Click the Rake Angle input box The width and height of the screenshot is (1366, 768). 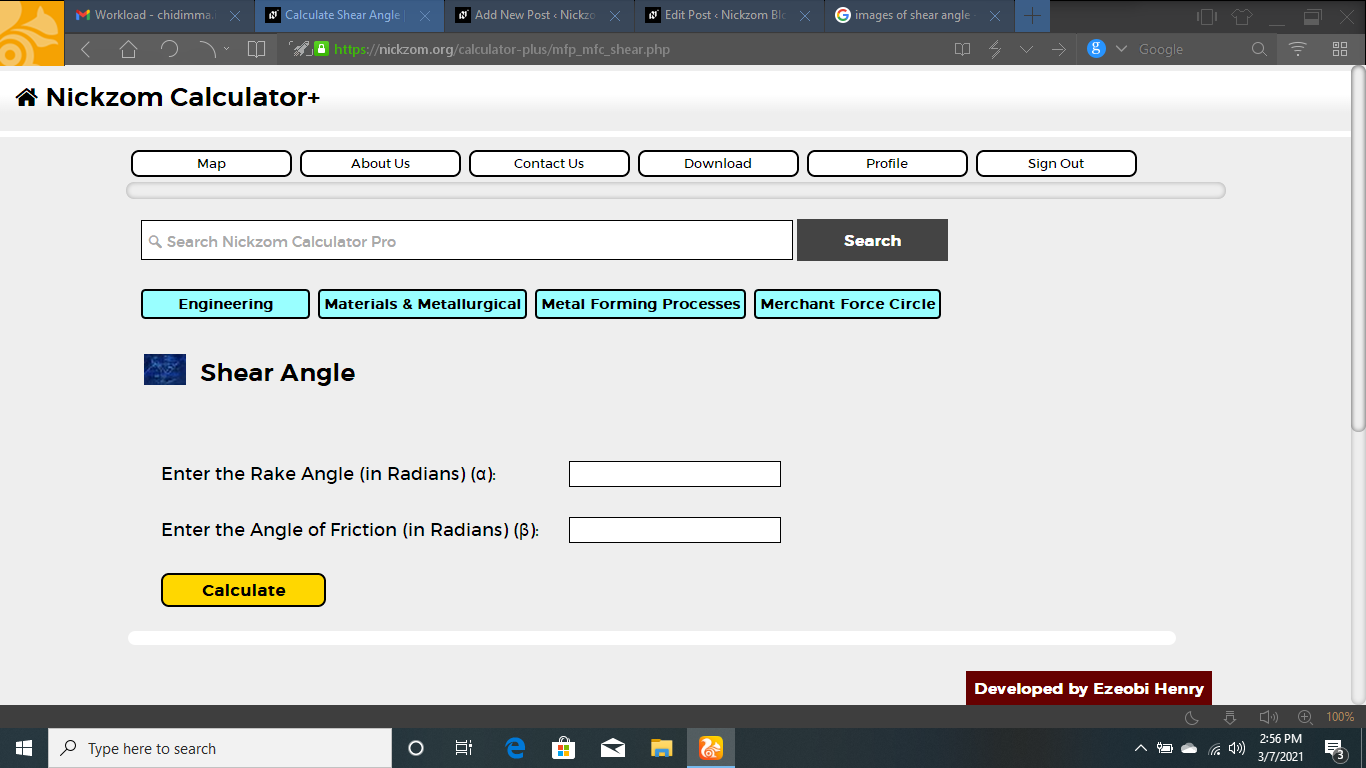coord(675,474)
